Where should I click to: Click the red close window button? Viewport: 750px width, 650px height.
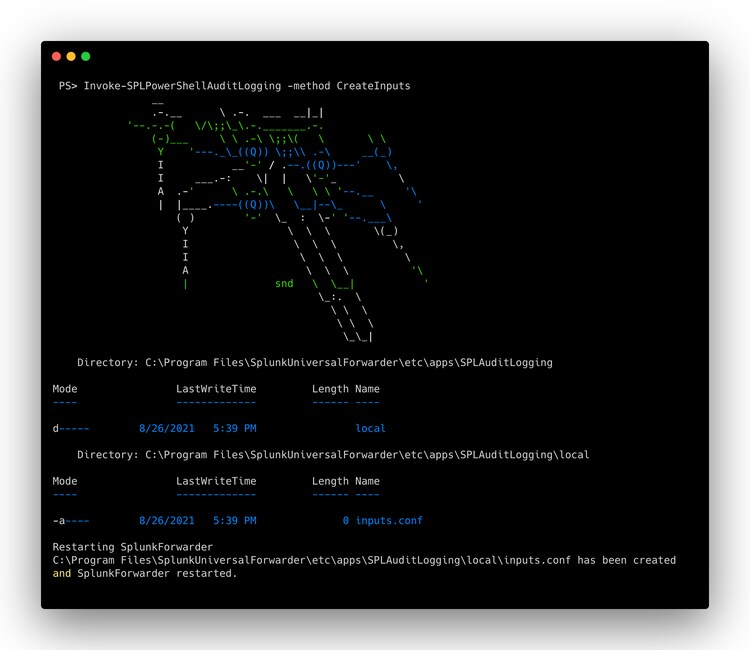(57, 57)
